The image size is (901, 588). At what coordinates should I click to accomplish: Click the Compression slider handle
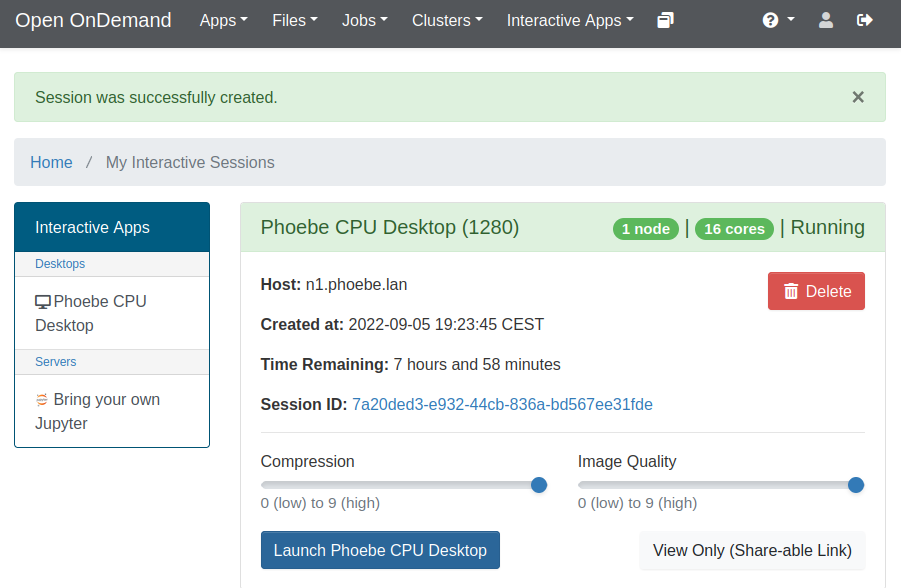coord(539,485)
